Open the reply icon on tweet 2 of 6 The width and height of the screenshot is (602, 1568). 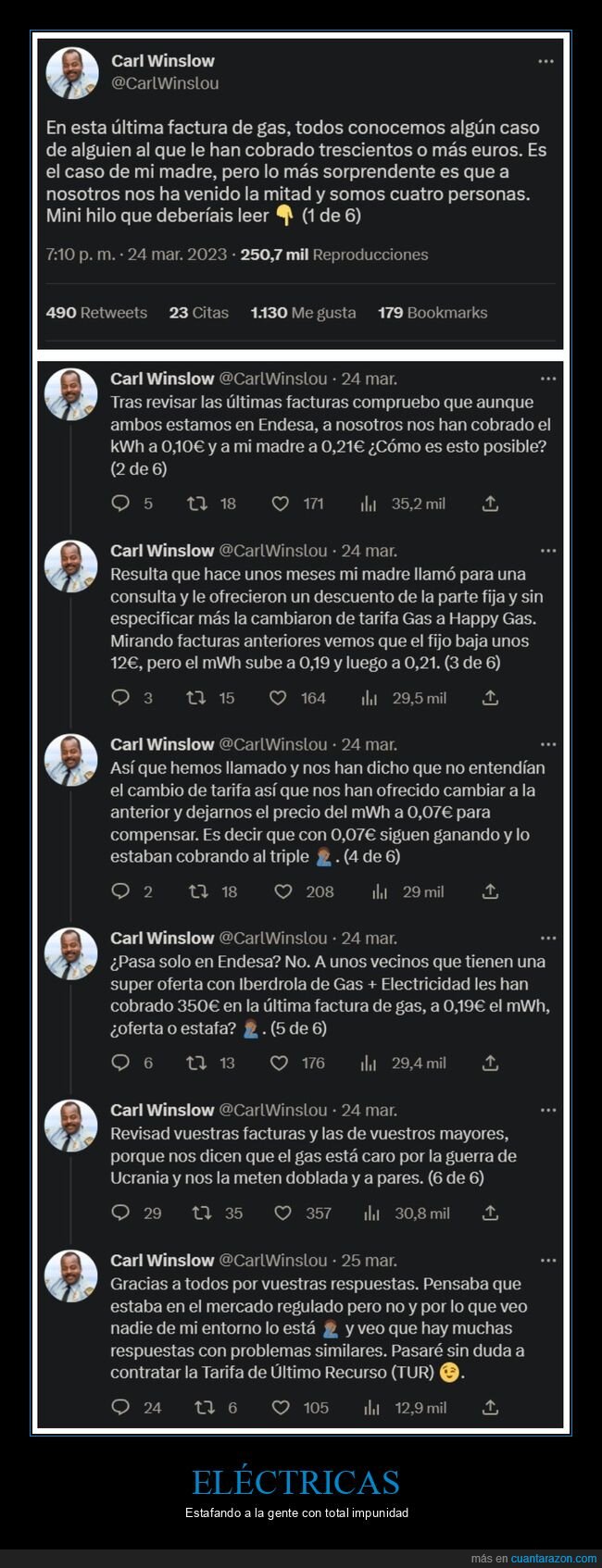click(120, 504)
